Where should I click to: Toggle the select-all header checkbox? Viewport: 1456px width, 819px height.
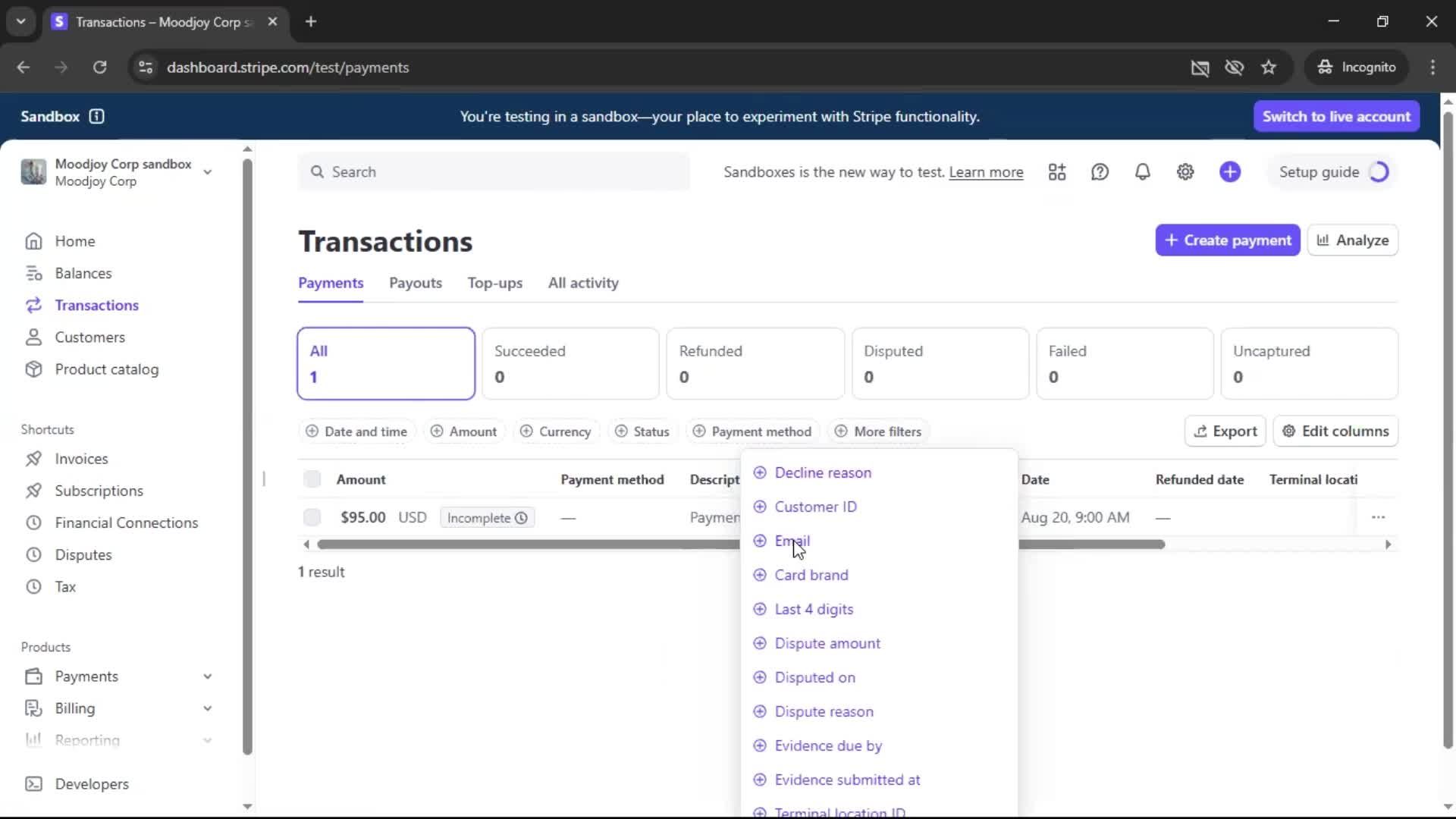[312, 479]
